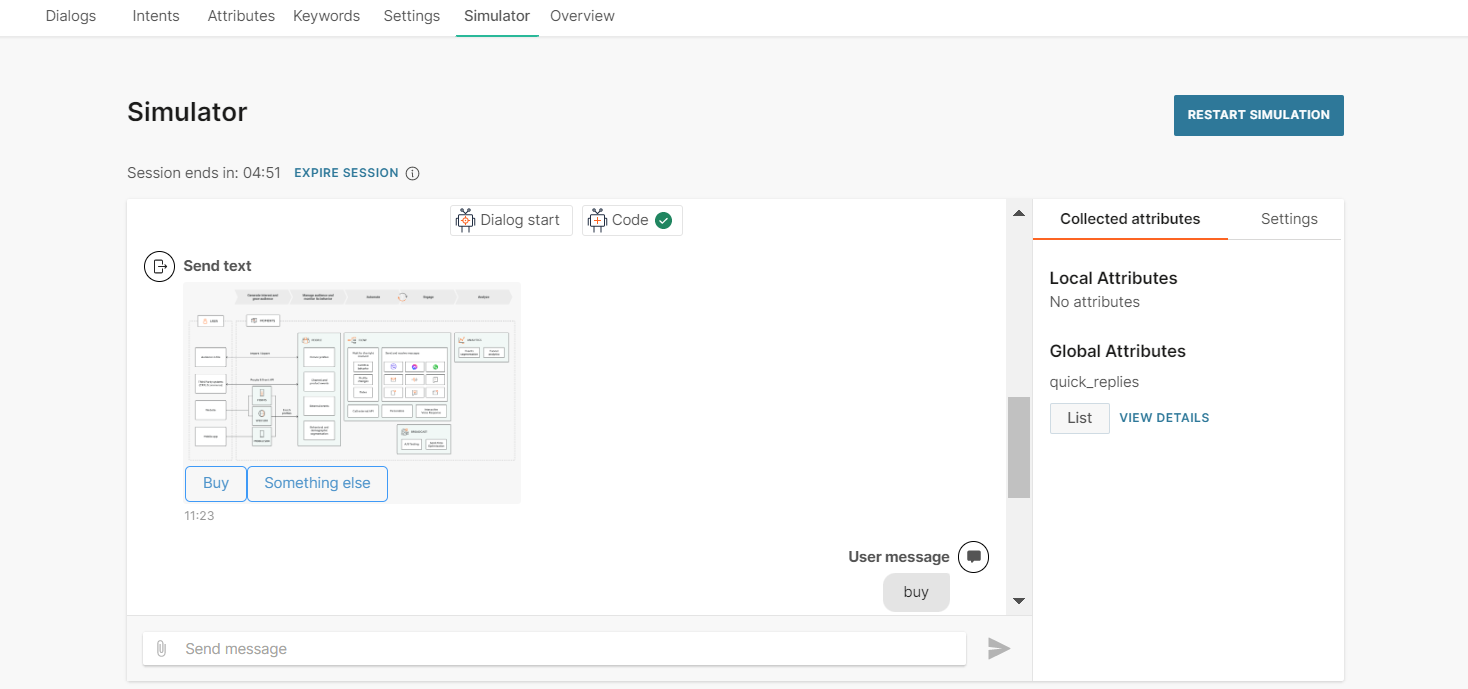1468x689 pixels.
Task: Click the Code element robot icon
Action: [597, 220]
